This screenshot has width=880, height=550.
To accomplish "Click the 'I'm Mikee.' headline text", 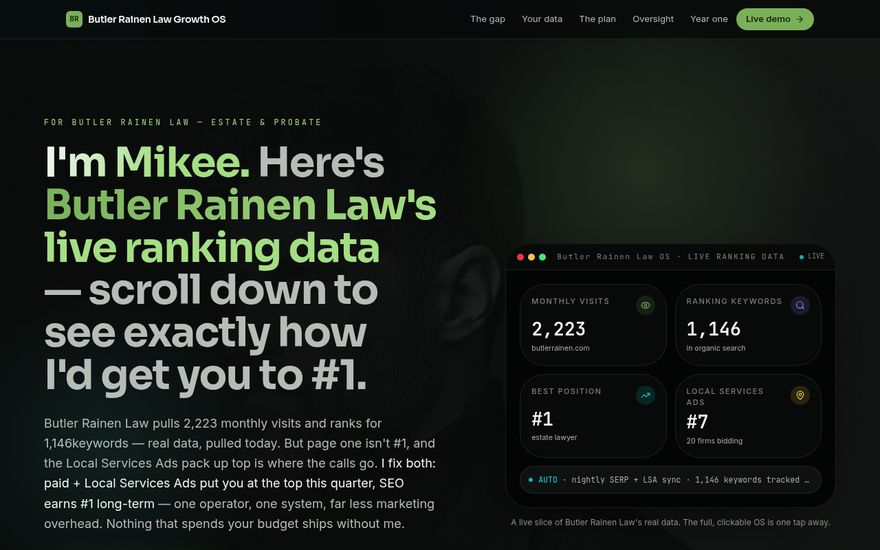I will pos(147,162).
